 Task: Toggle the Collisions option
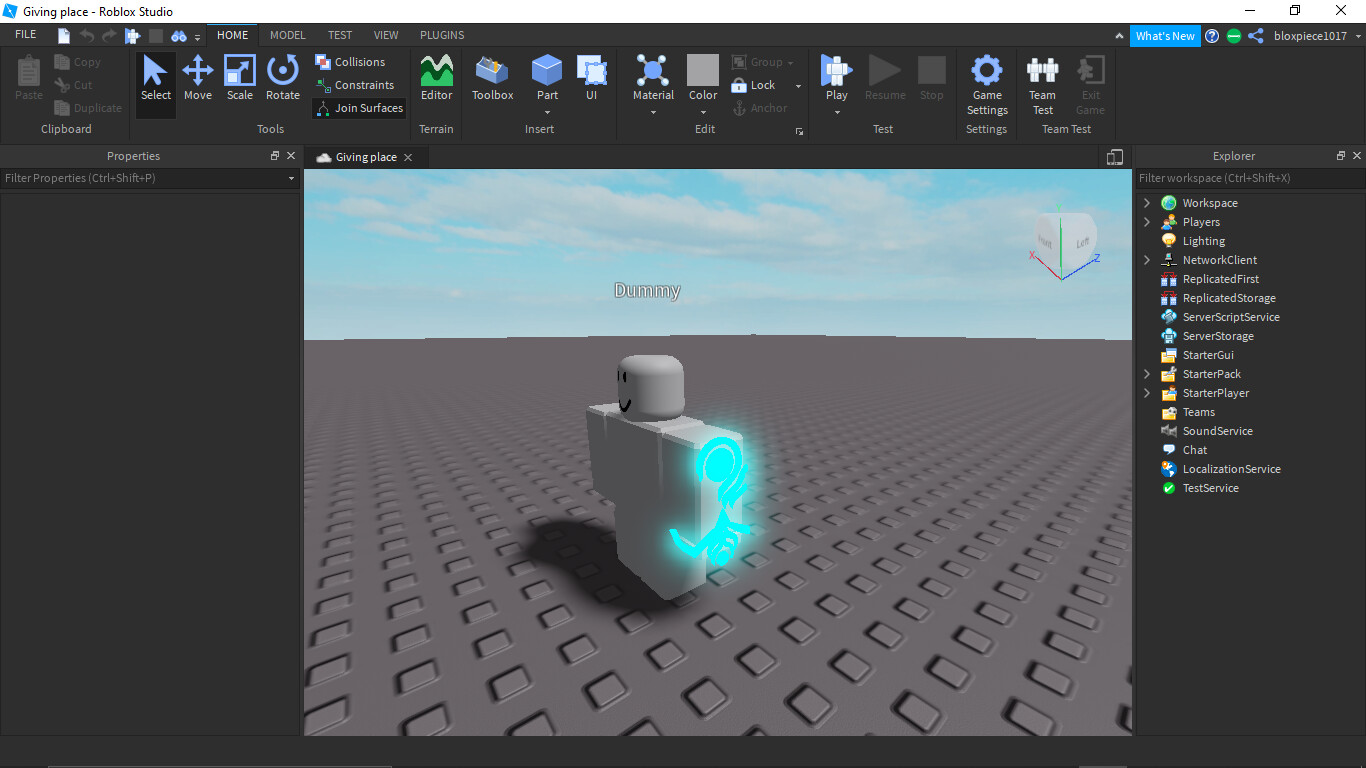coord(350,62)
